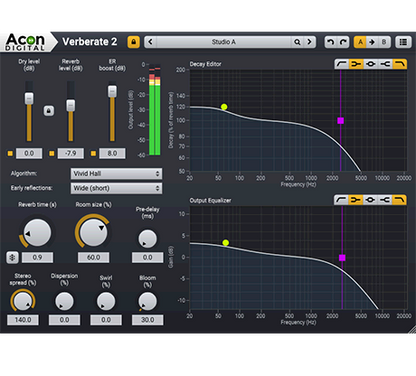Toggle Output Equalizer low cut band

[x=341, y=200]
